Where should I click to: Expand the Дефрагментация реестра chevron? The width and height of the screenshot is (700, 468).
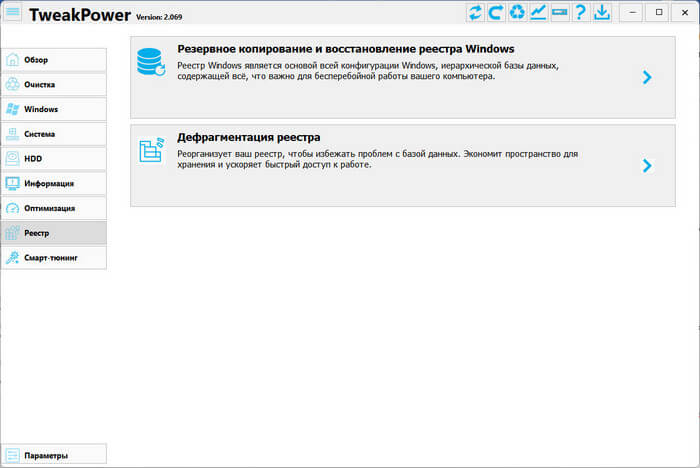(647, 165)
